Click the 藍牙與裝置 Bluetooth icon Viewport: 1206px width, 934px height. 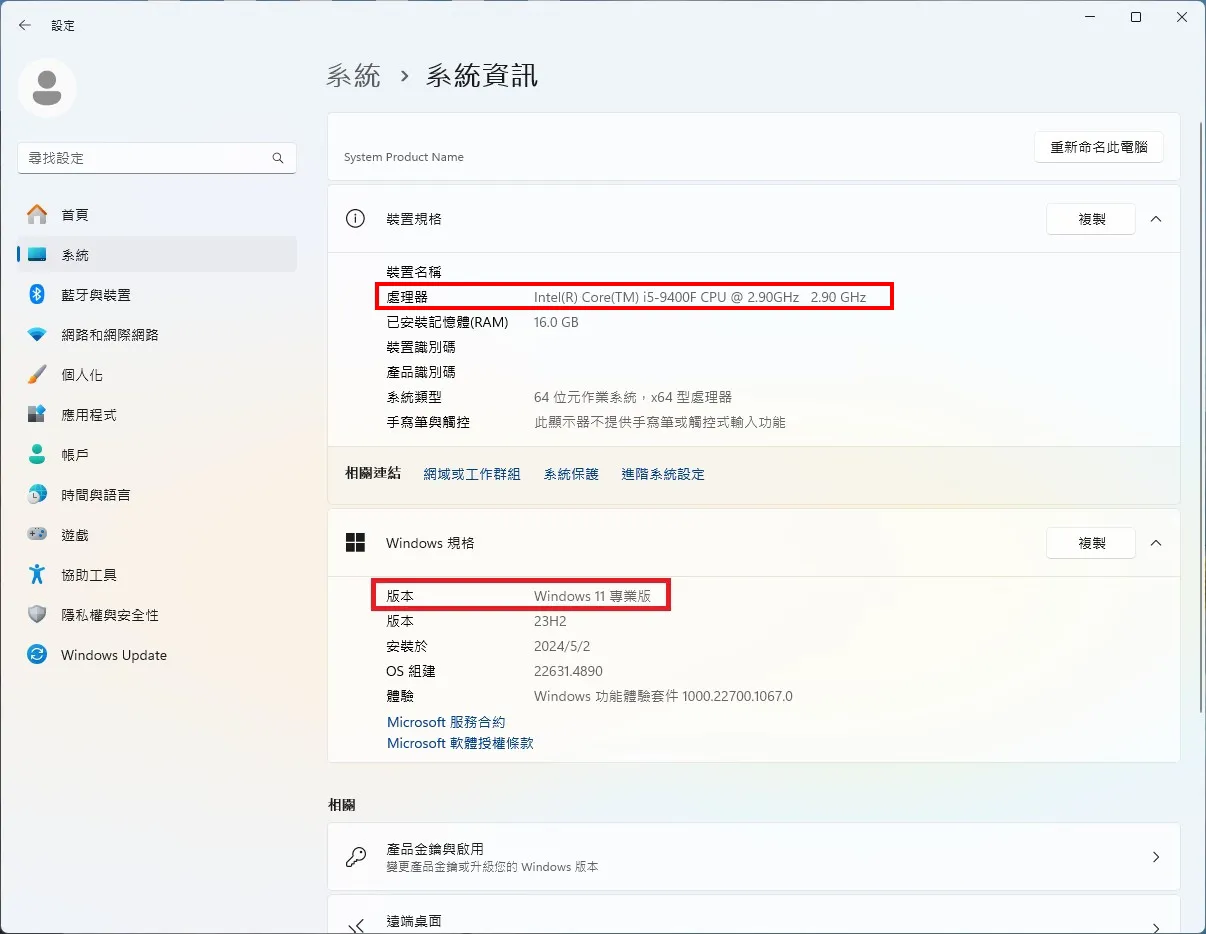[37, 294]
